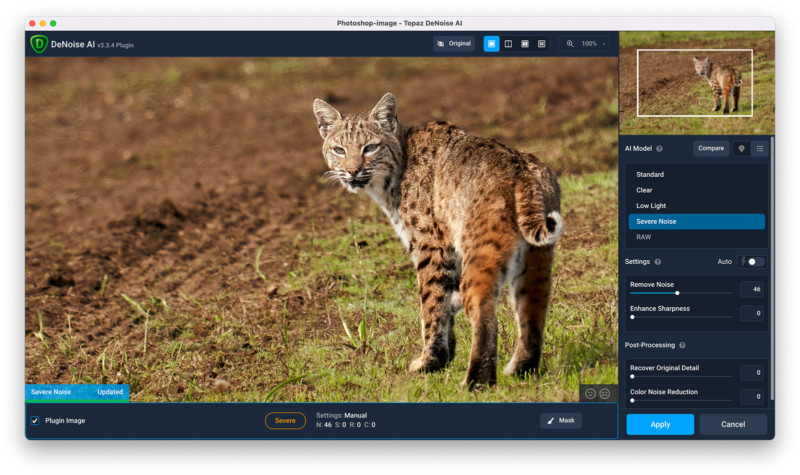This screenshot has height=475, width=800.
Task: Select the RAW AI model
Action: tap(696, 237)
